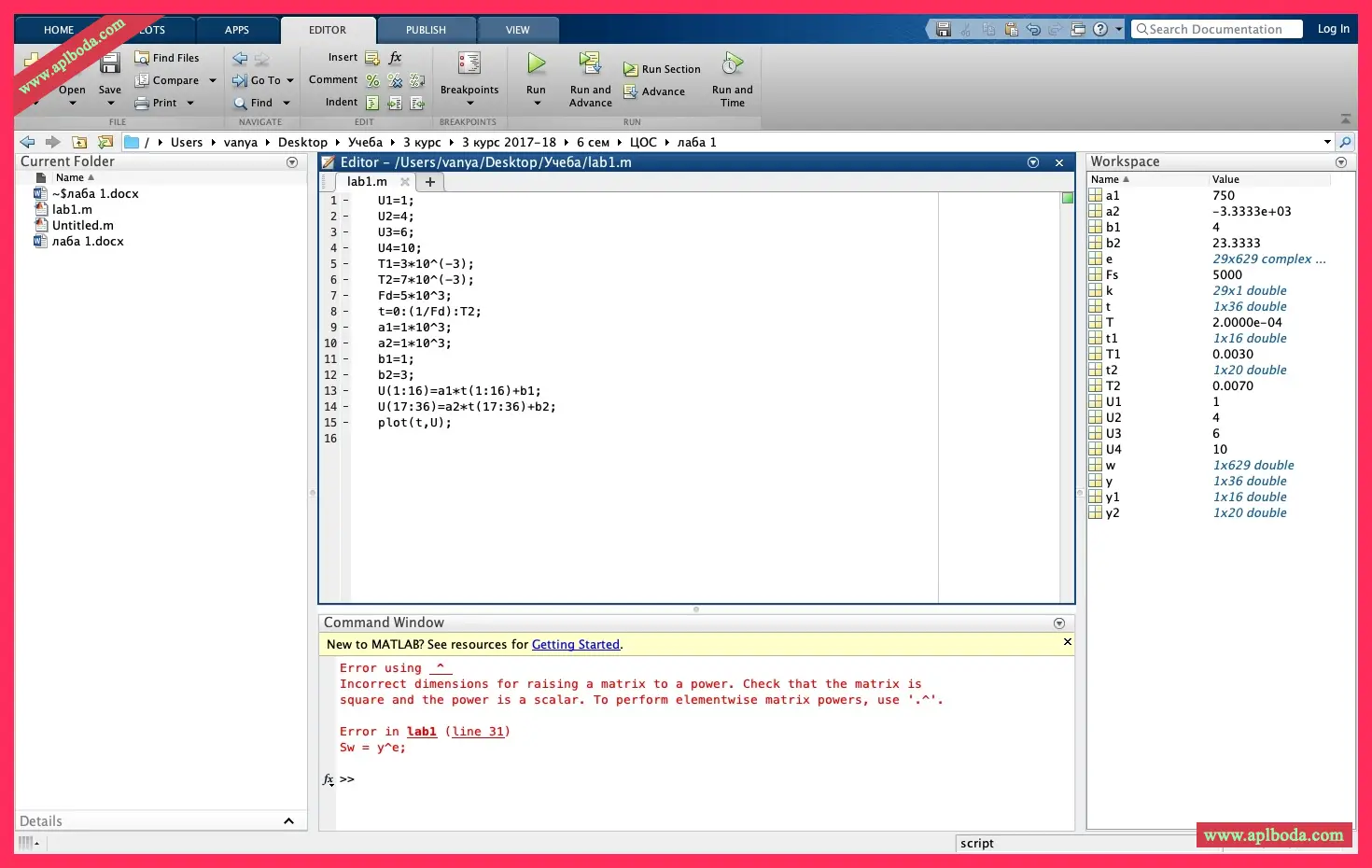This screenshot has width=1372, height=868.
Task: Open the Breakpoints dropdown
Action: tap(469, 103)
